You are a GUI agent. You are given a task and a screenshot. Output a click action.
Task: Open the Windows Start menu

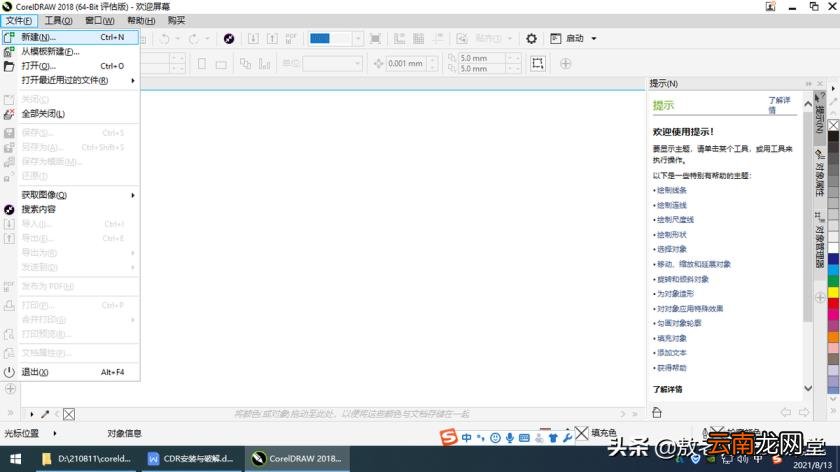click(x=16, y=459)
